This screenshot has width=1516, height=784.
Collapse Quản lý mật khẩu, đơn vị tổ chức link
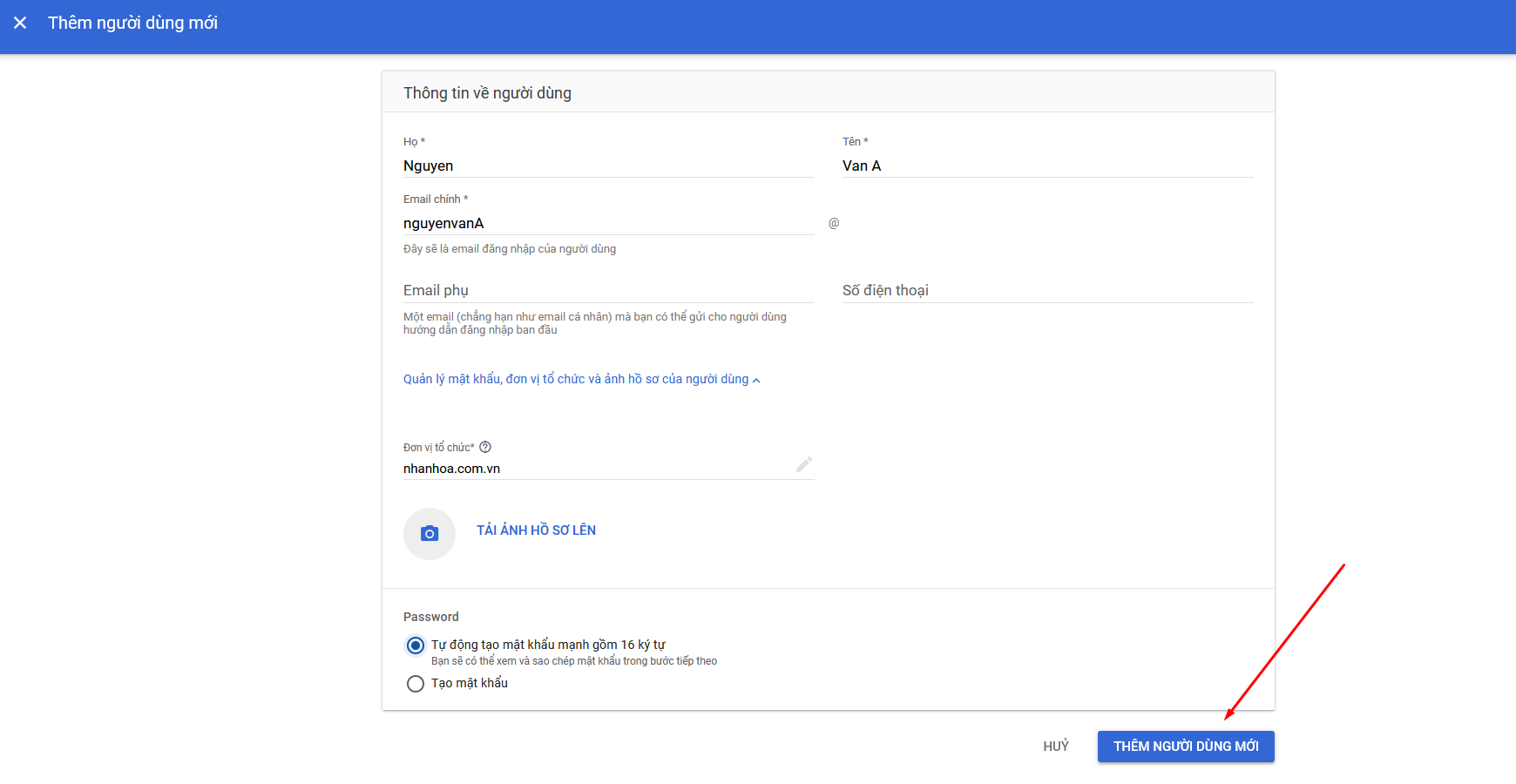pyautogui.click(x=575, y=379)
